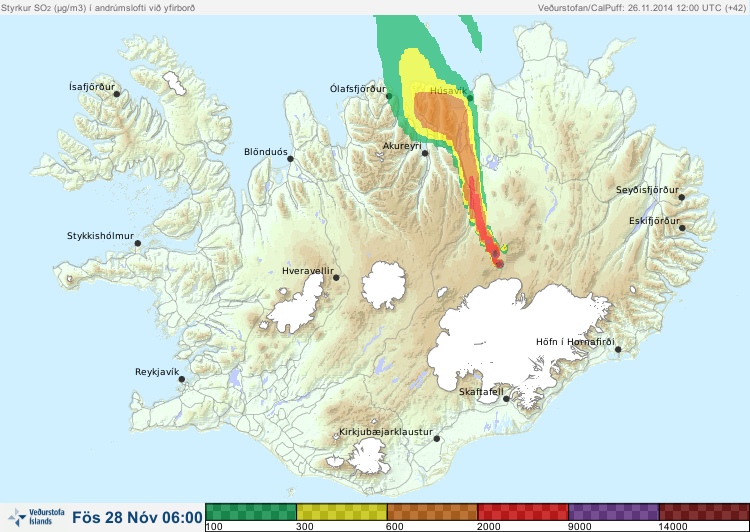The height and width of the screenshot is (532, 750).
Task: Click the Reykjavík label
Action: pyautogui.click(x=157, y=372)
